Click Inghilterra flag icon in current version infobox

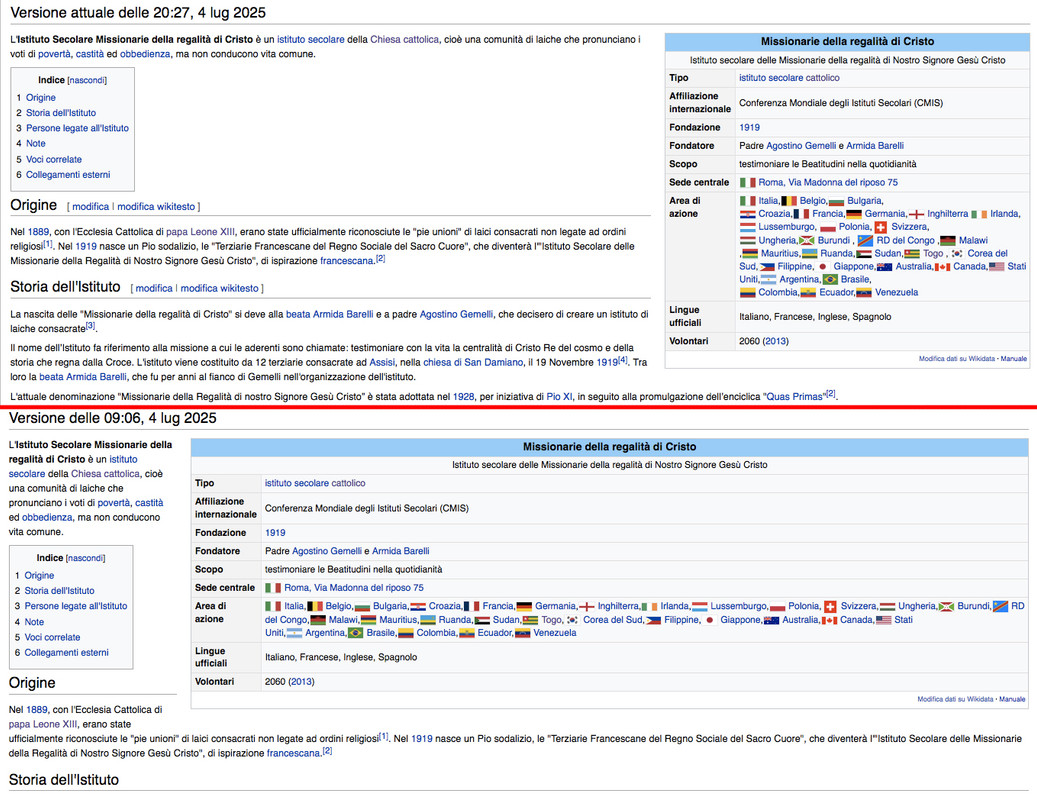coord(917,214)
